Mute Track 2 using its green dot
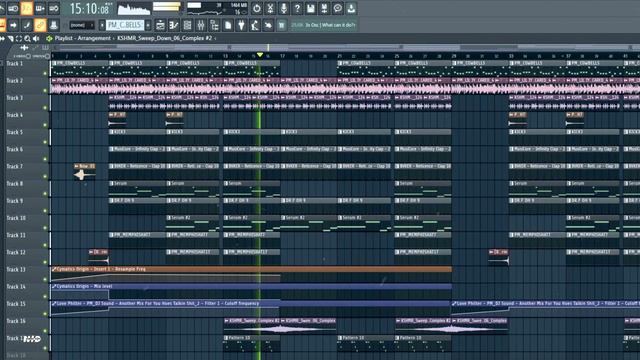The height and width of the screenshot is (360, 640). 45,90
